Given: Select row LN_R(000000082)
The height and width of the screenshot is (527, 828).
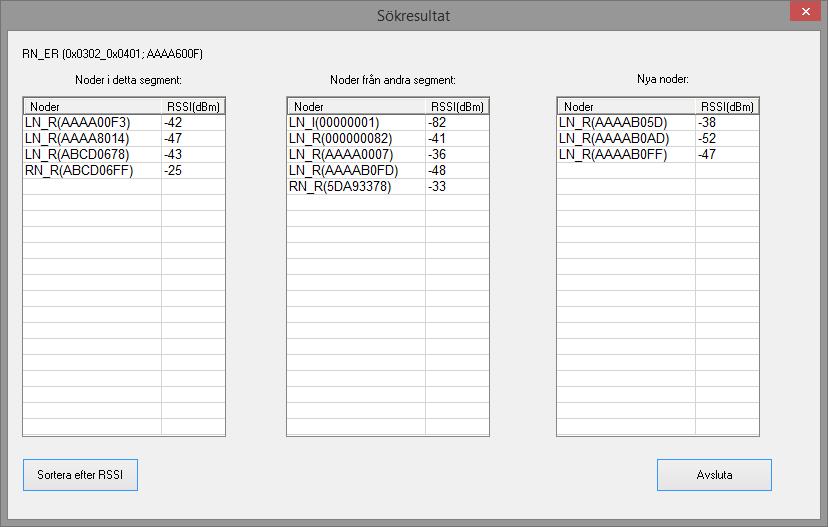Looking at the screenshot, I should point(388,138).
